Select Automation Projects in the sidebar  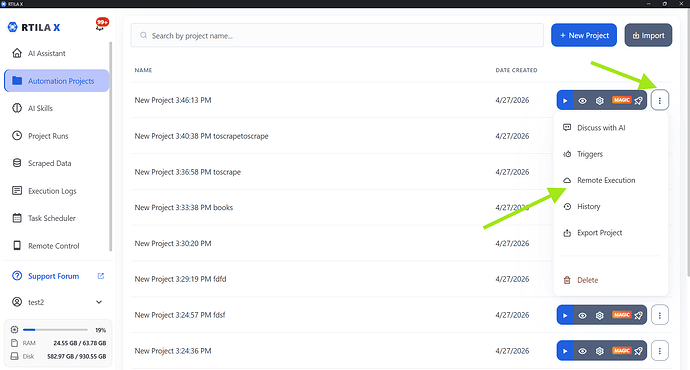(56, 81)
